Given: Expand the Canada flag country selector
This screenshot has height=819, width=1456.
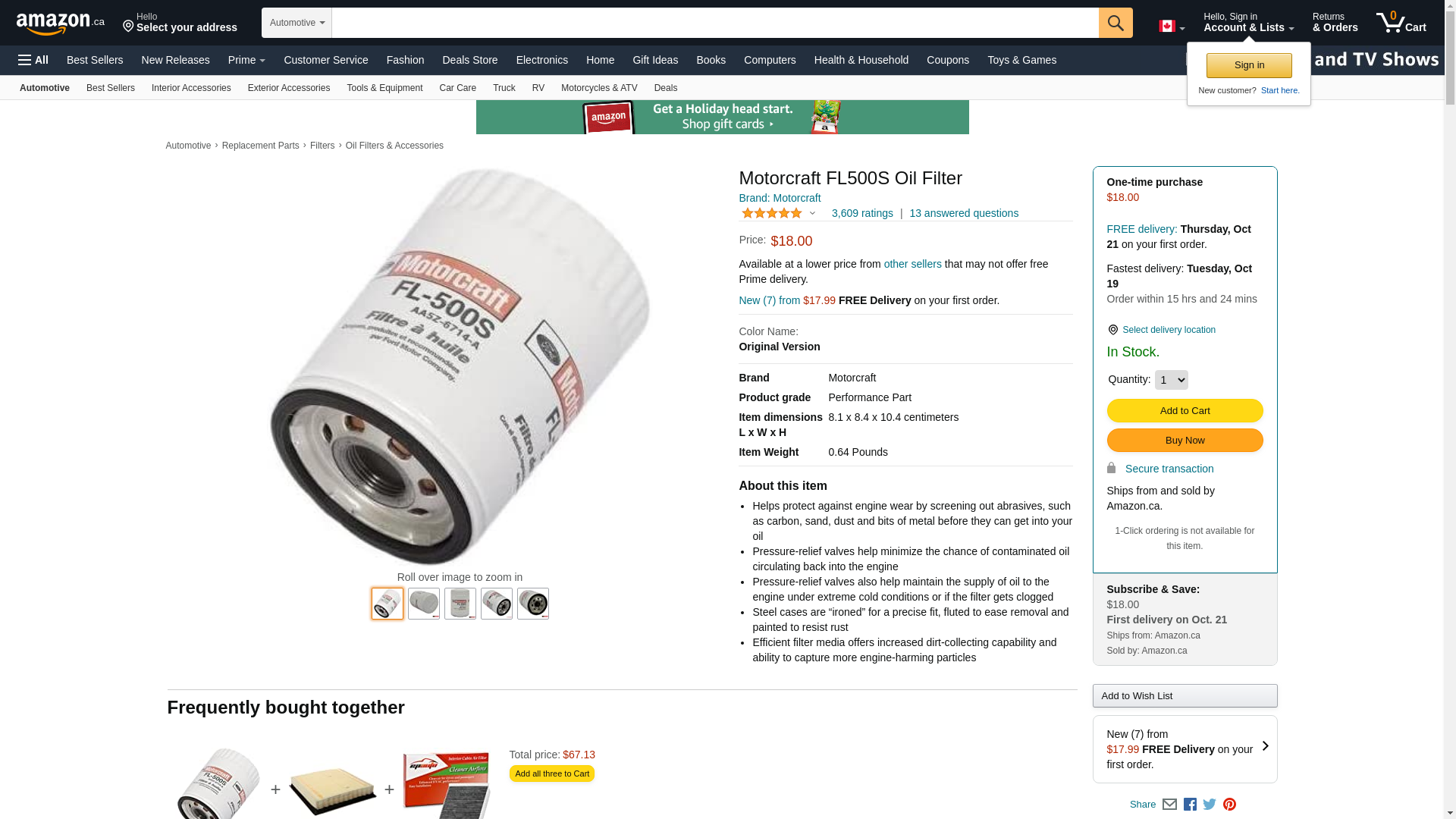Looking at the screenshot, I should tap(1172, 27).
